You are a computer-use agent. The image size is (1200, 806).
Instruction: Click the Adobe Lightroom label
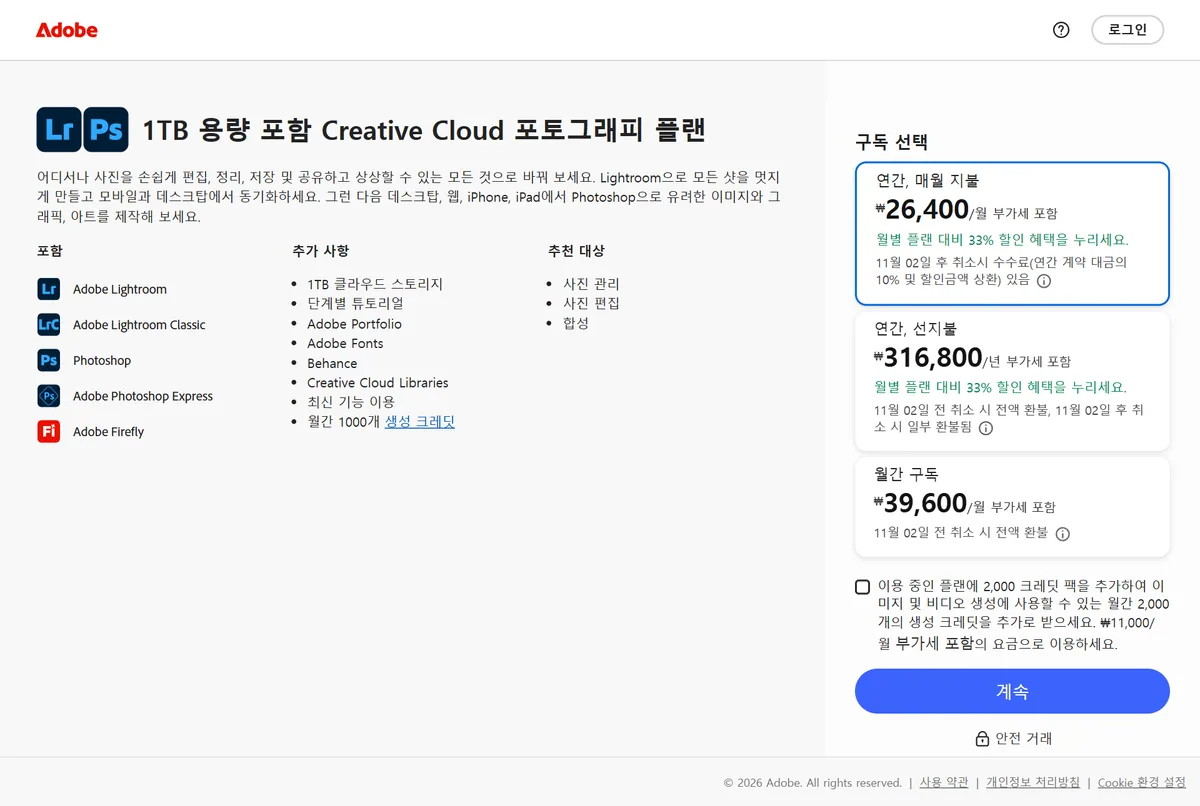tap(120, 290)
